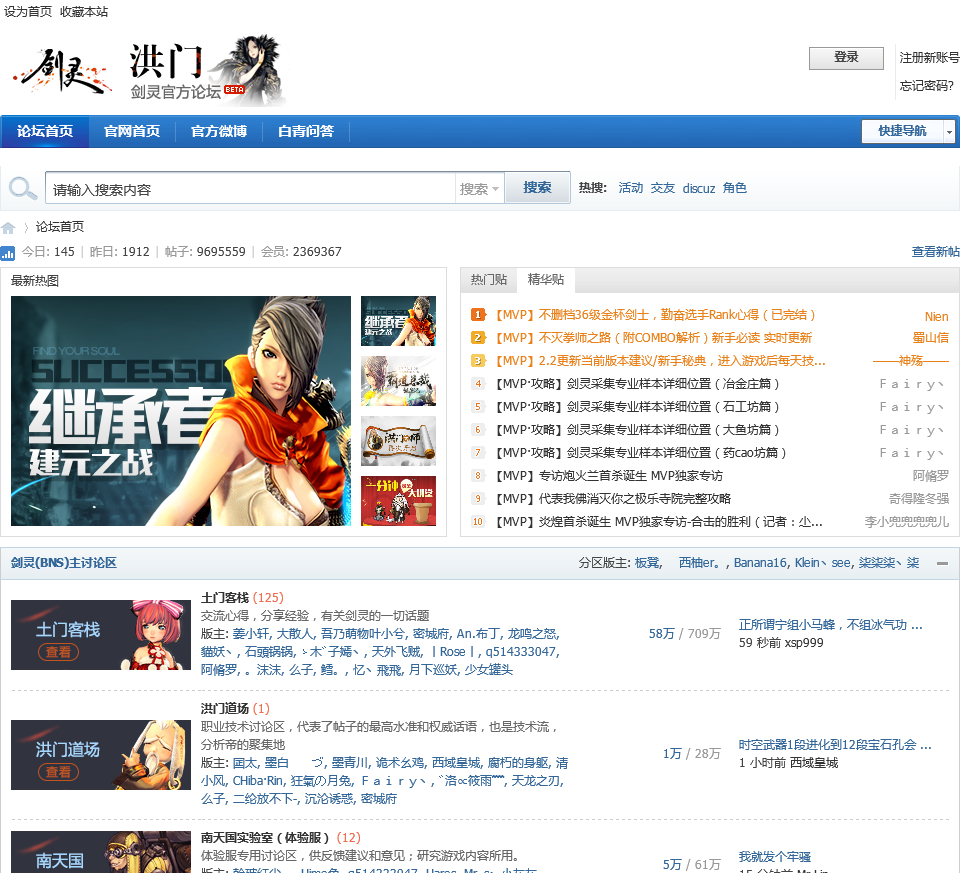Open 南天国实验室（体验服）forum title
This screenshot has width=960, height=873.
click(265, 837)
